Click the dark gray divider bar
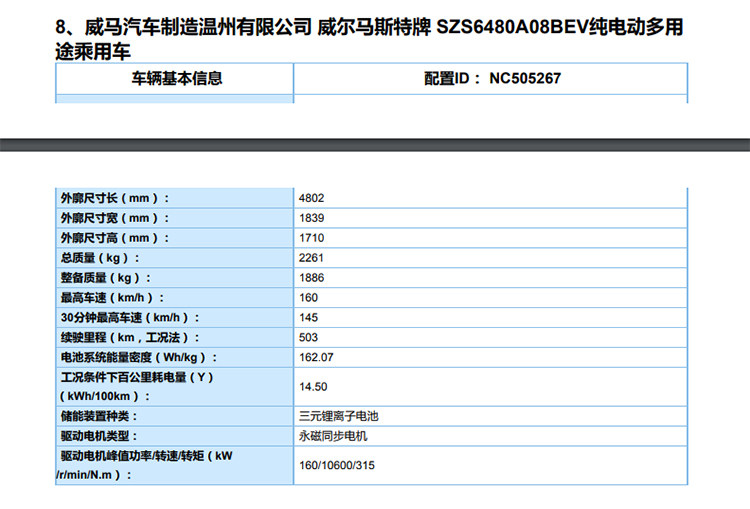 [375, 144]
